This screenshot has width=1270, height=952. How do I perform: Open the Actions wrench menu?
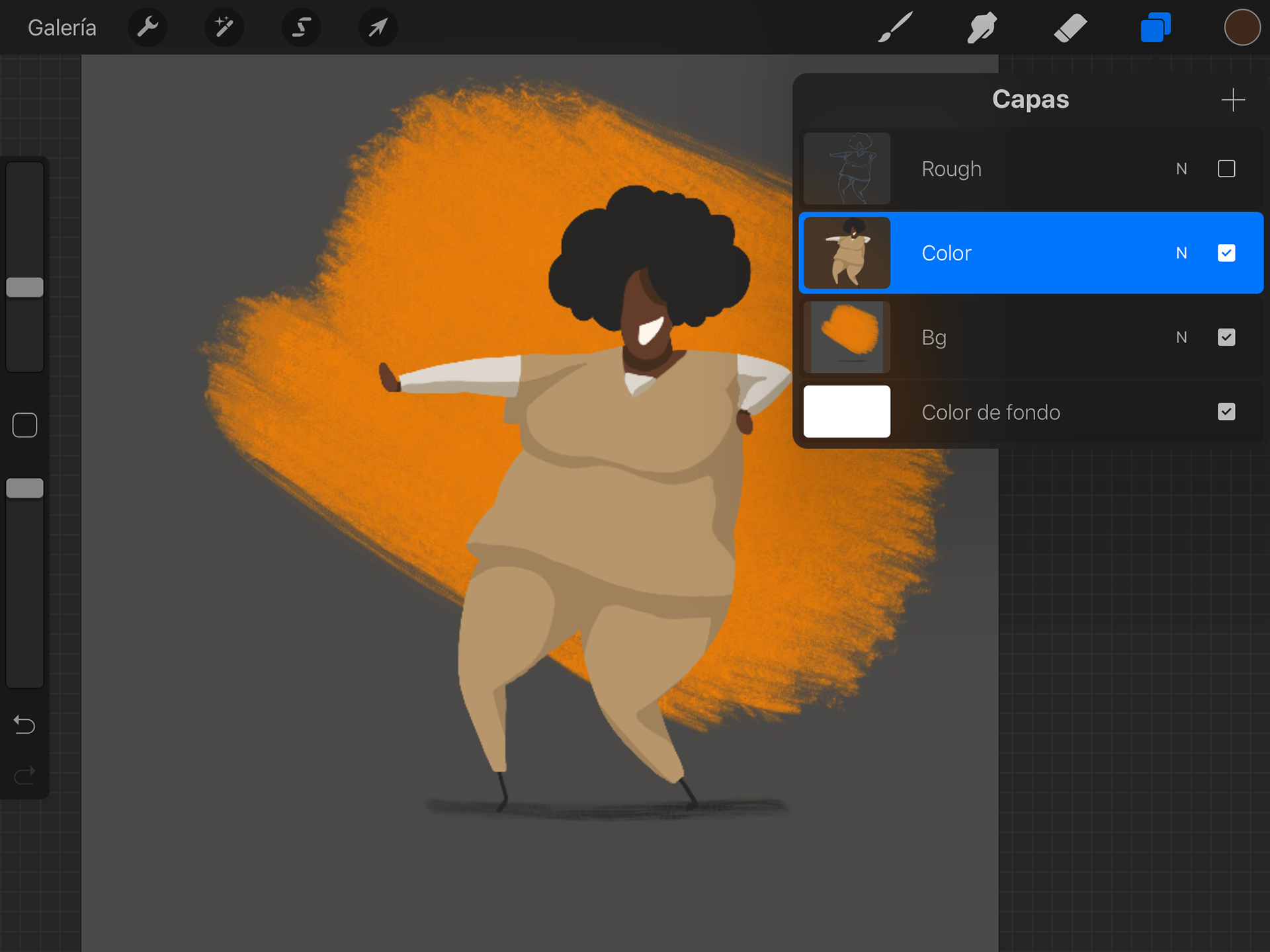coord(147,28)
